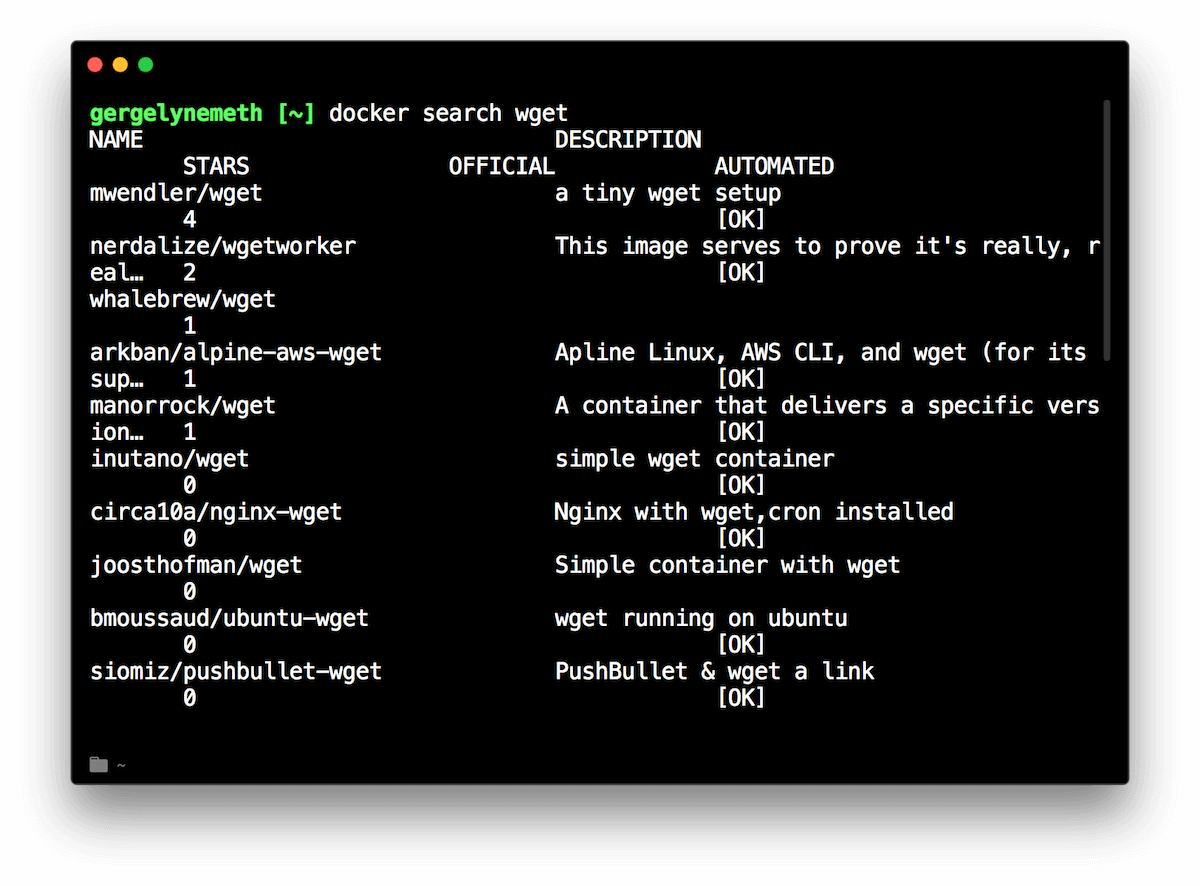Click the whalebrew/wget result line
The height and width of the screenshot is (886, 1200).
(x=182, y=298)
